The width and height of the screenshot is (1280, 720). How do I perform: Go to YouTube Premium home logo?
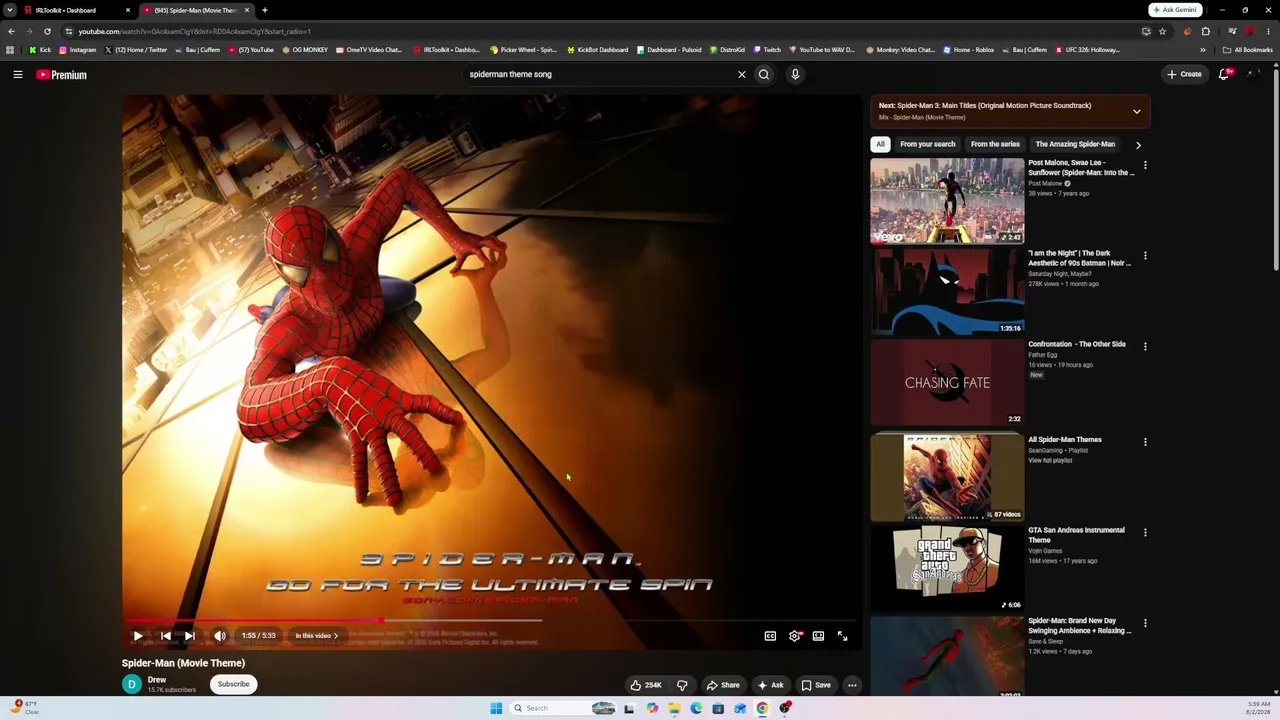point(62,75)
